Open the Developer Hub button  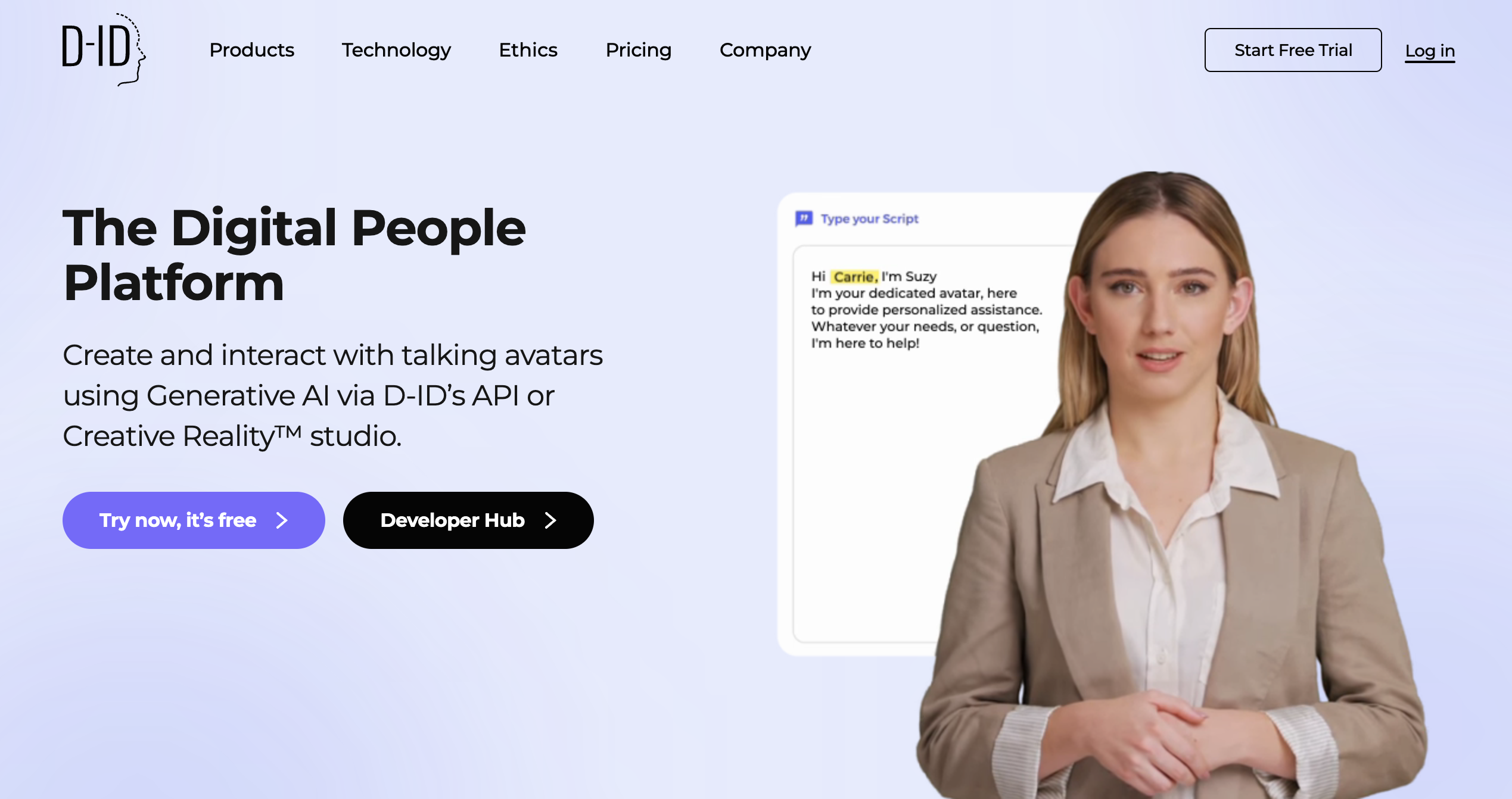(468, 520)
